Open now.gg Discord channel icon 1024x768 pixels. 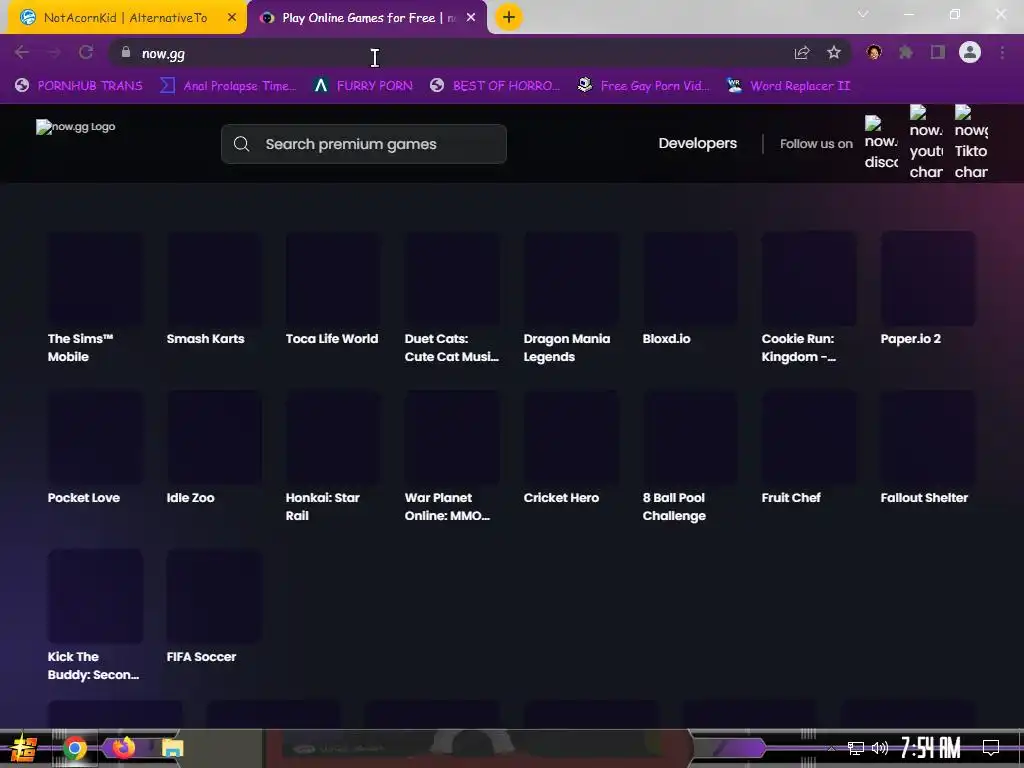(x=881, y=142)
